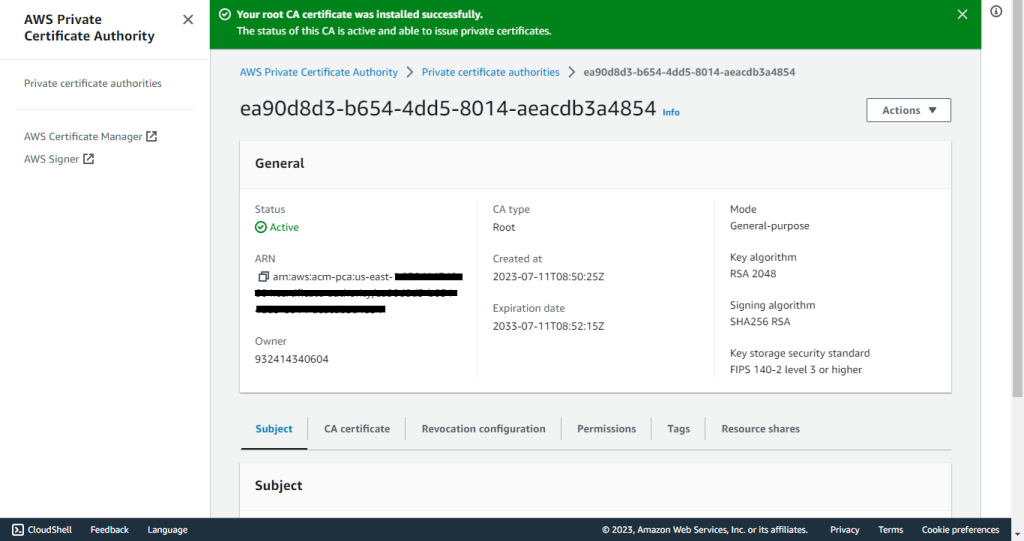Go to Private certificate authorities breadcrumb link
1024x541 pixels.
click(490, 72)
